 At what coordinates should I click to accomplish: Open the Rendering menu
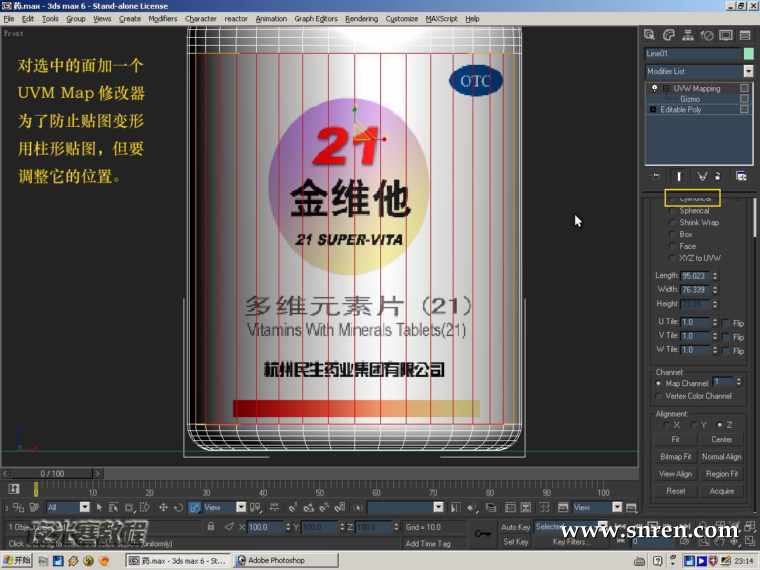[x=362, y=18]
